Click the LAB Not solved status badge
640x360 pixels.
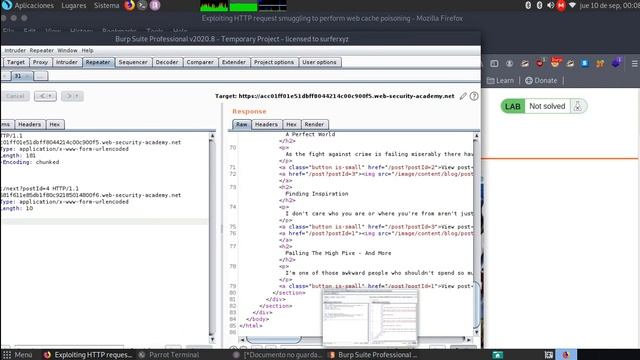(544, 106)
